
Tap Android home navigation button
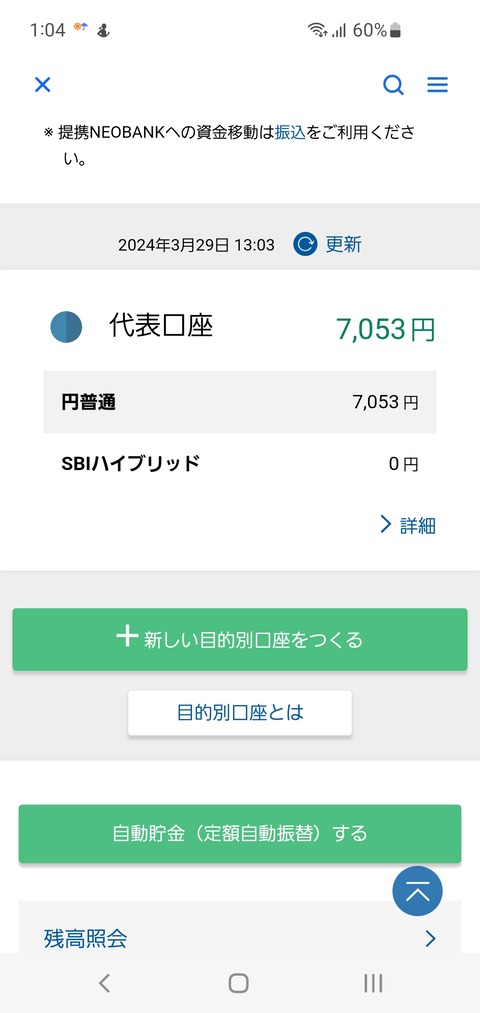tap(238, 983)
